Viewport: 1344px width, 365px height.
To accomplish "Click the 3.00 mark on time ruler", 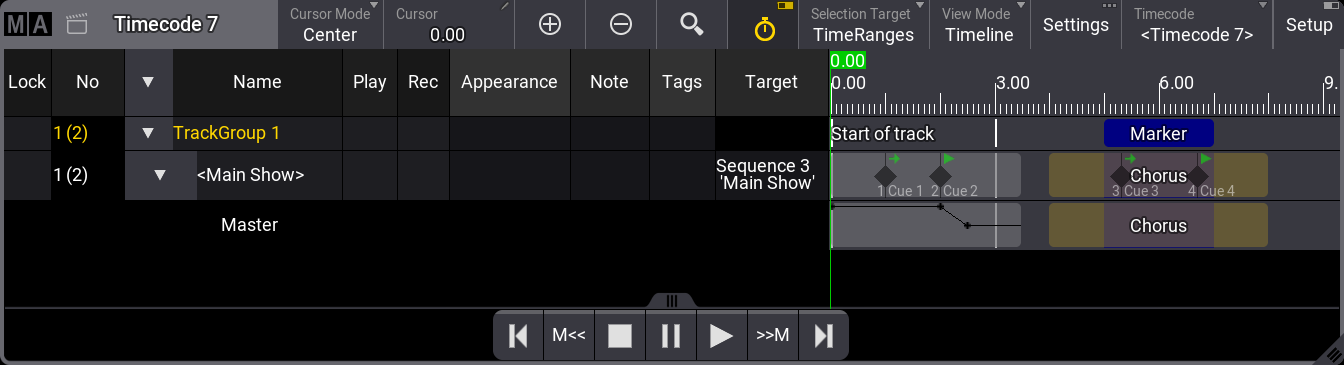I will [x=1012, y=82].
